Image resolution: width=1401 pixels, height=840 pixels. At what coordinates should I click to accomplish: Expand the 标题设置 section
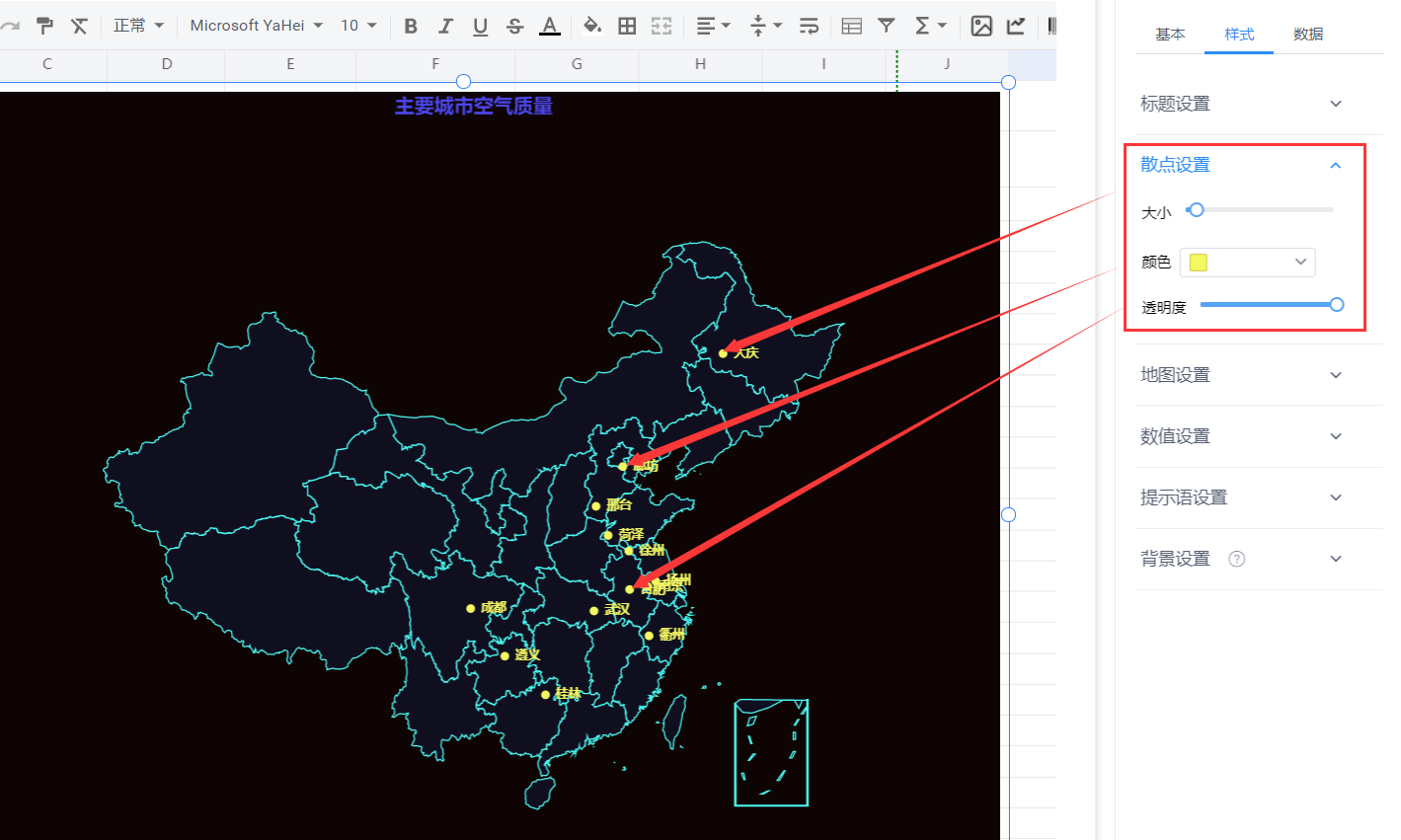click(x=1241, y=104)
